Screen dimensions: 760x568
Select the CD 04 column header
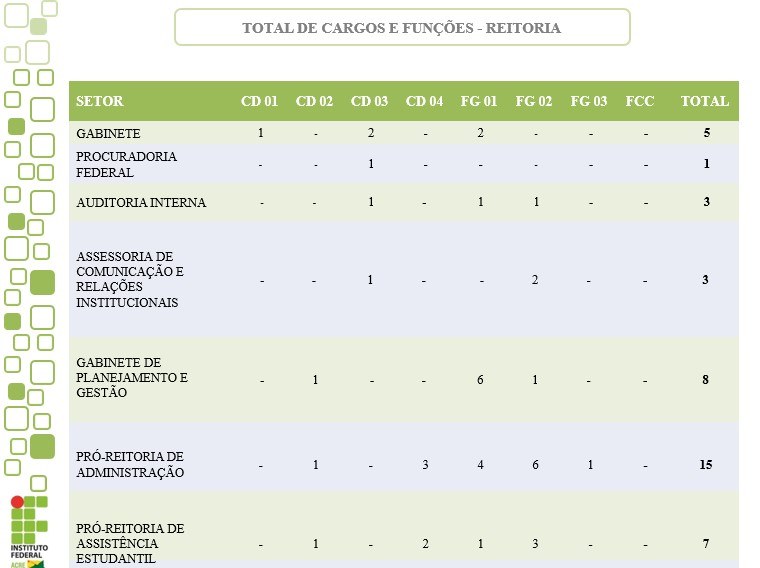coord(424,101)
